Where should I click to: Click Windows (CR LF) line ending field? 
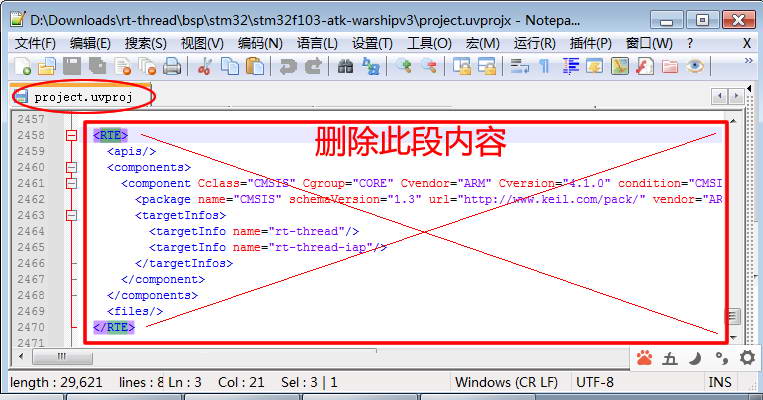pyautogui.click(x=507, y=382)
